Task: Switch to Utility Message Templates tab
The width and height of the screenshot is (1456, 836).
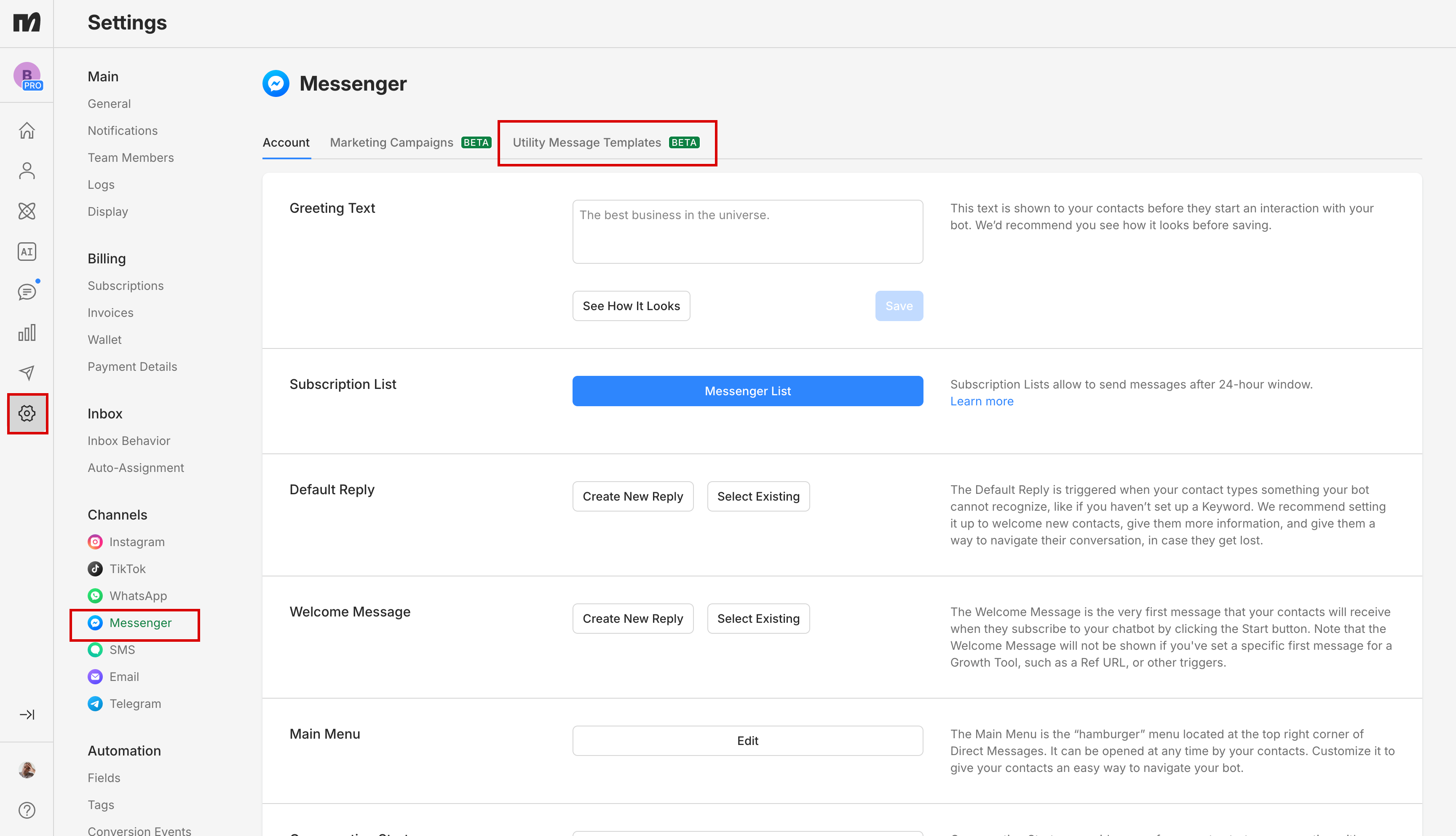Action: click(586, 142)
